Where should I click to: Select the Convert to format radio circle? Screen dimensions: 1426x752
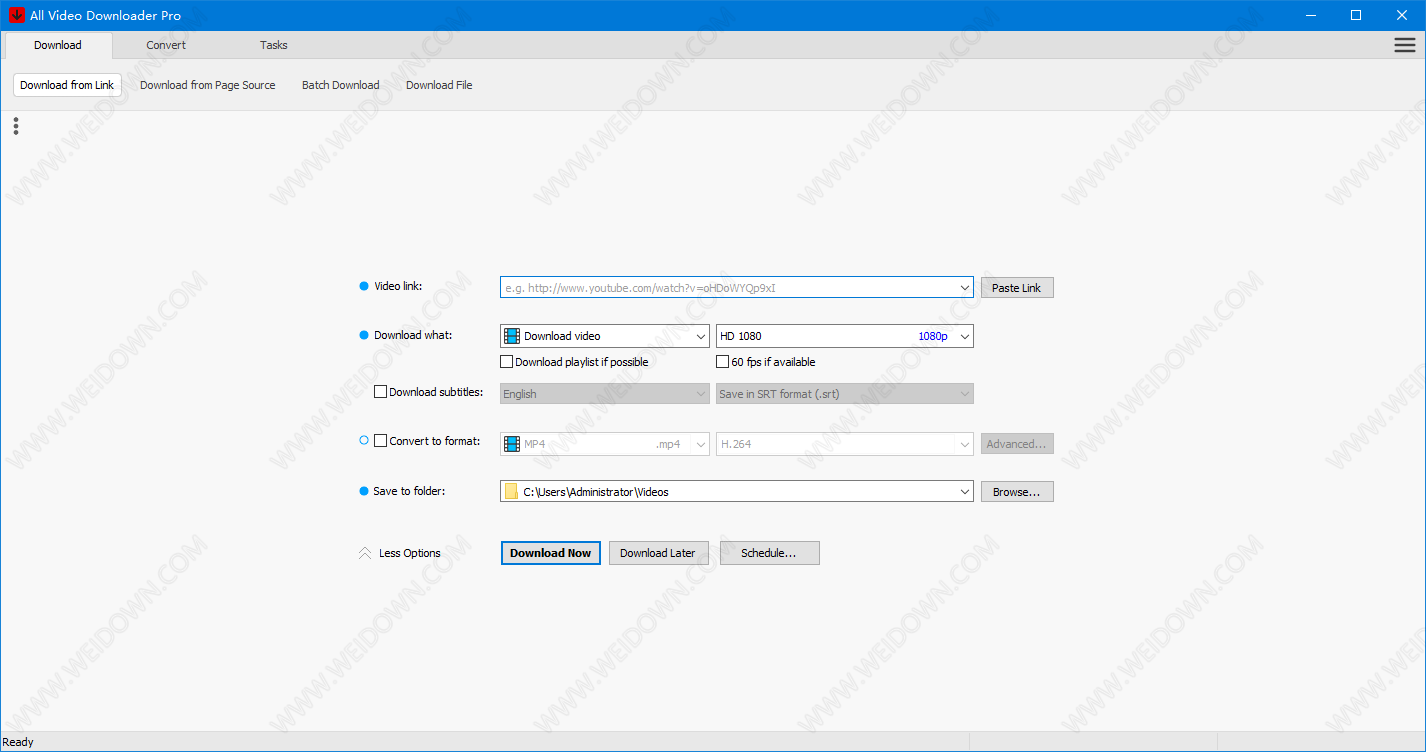click(364, 440)
